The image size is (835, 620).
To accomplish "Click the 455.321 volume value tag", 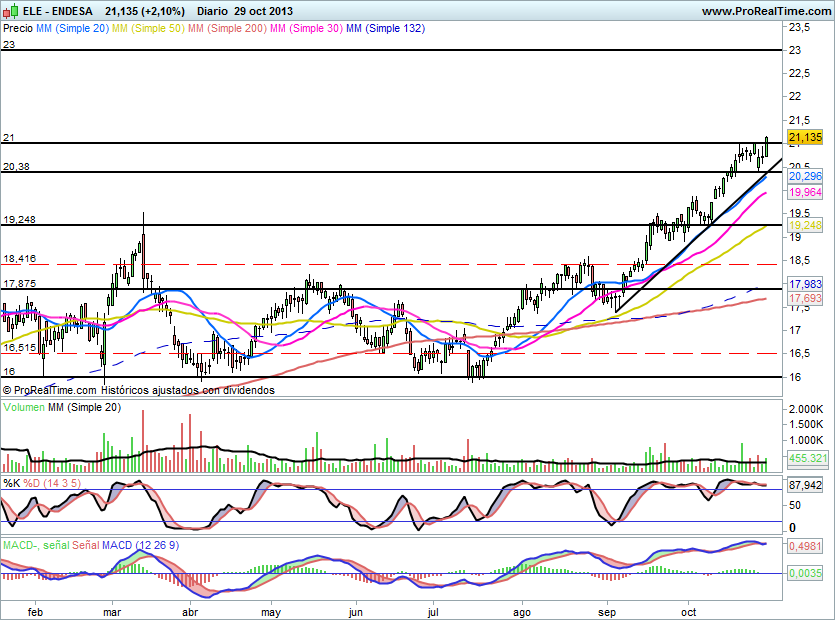I will pos(805,458).
